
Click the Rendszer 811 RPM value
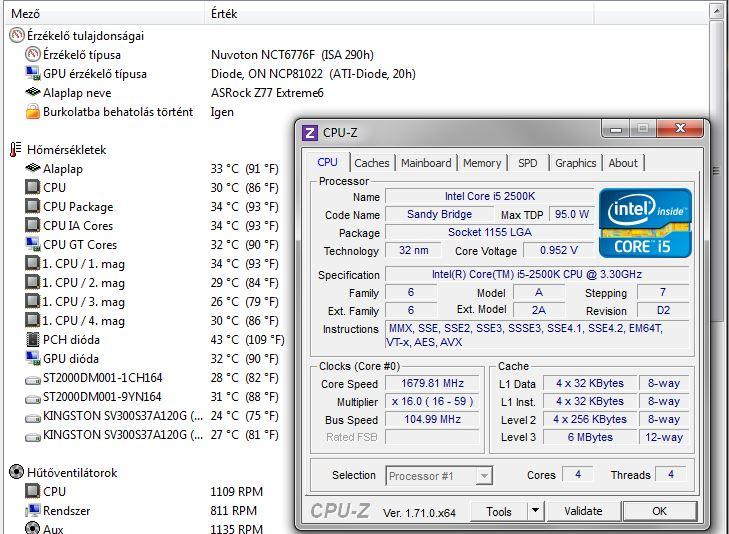click(233, 511)
